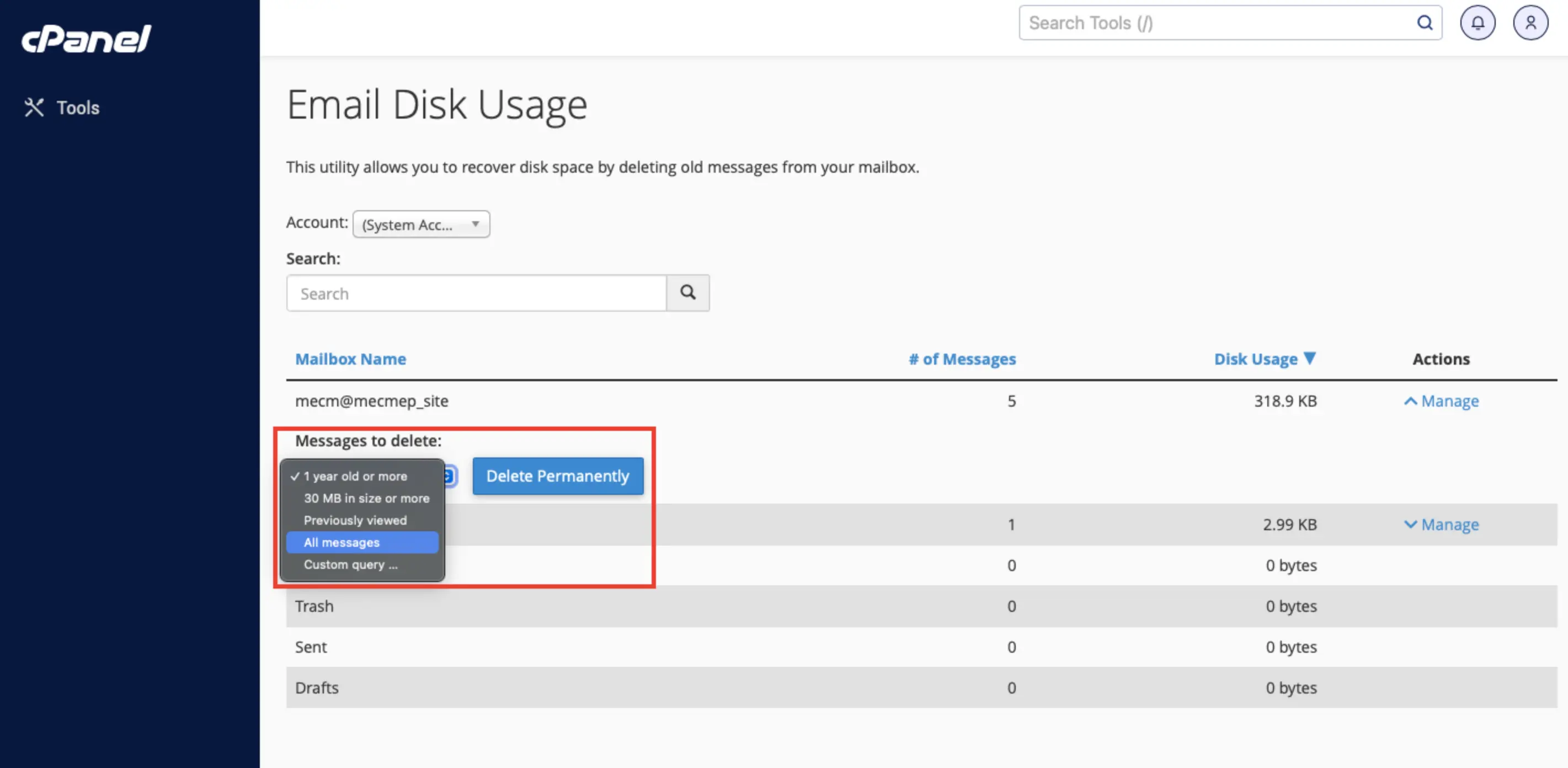Click the Actions column header
This screenshot has width=1568, height=768.
point(1441,359)
